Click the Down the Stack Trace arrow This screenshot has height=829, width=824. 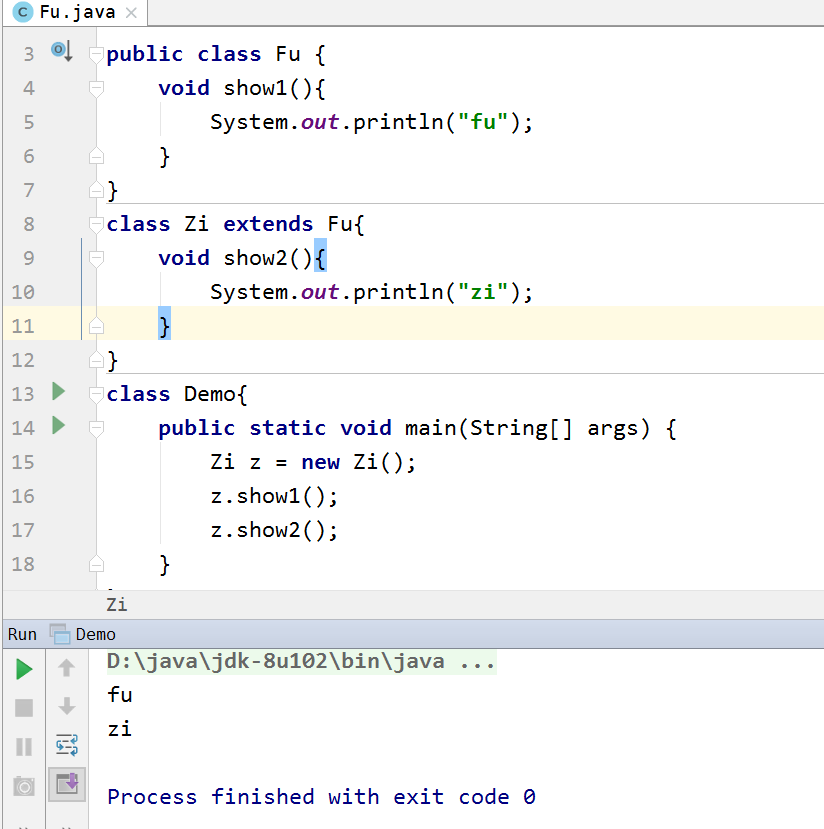coord(67,706)
